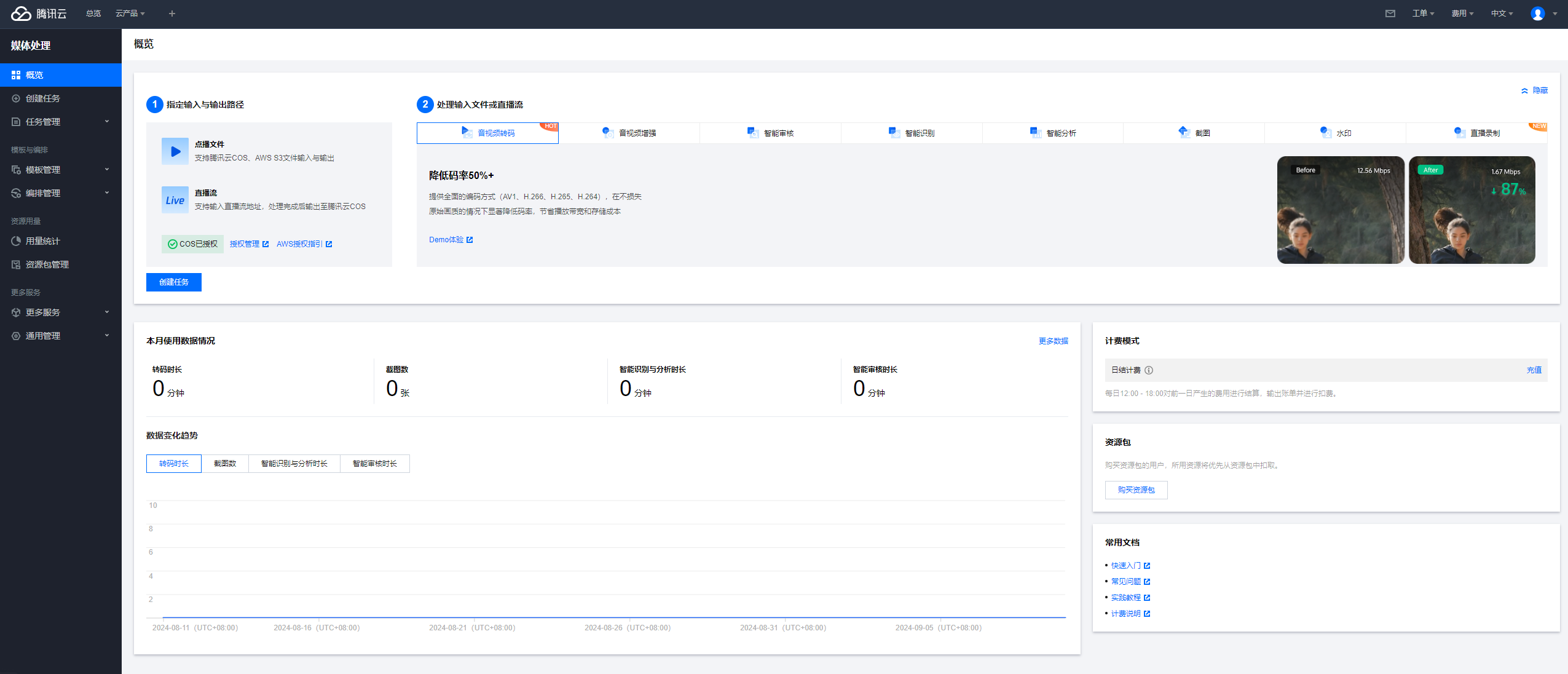Click the 点播文件 play icon

coord(175,151)
